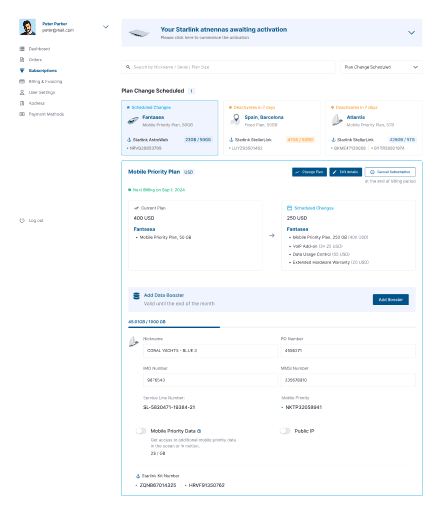The width and height of the screenshot is (441, 514).
Task: Focus the Nickname / Serial search field
Action: [228, 67]
